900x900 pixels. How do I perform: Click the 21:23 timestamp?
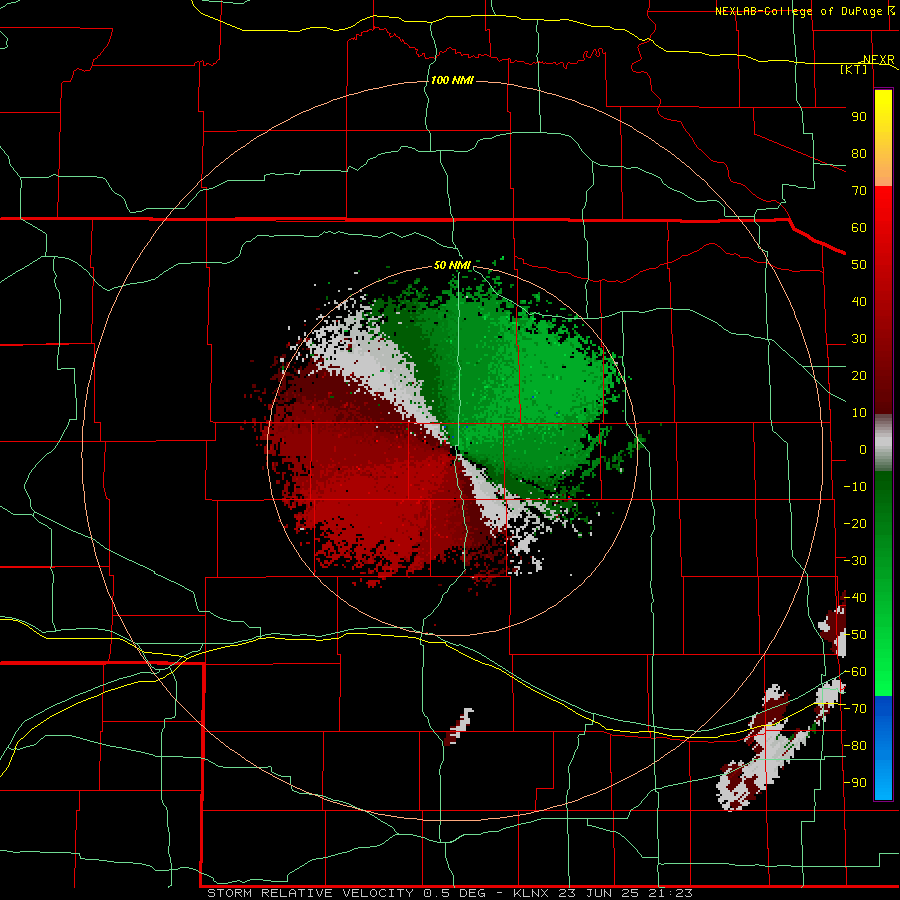(x=672, y=893)
